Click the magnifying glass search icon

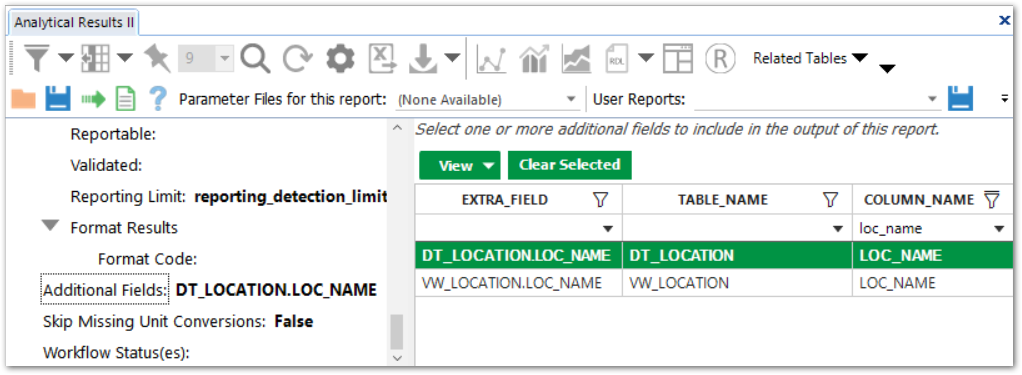point(255,59)
